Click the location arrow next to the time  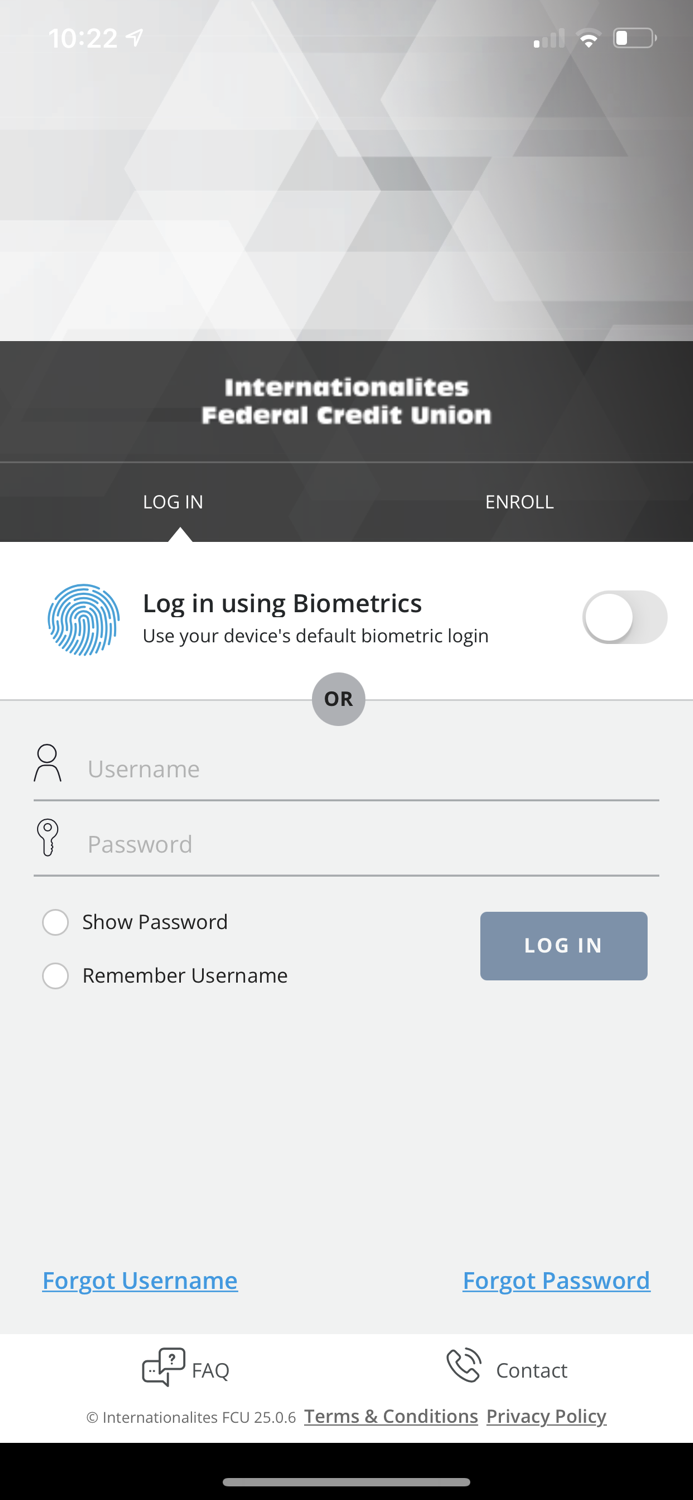coord(133,36)
